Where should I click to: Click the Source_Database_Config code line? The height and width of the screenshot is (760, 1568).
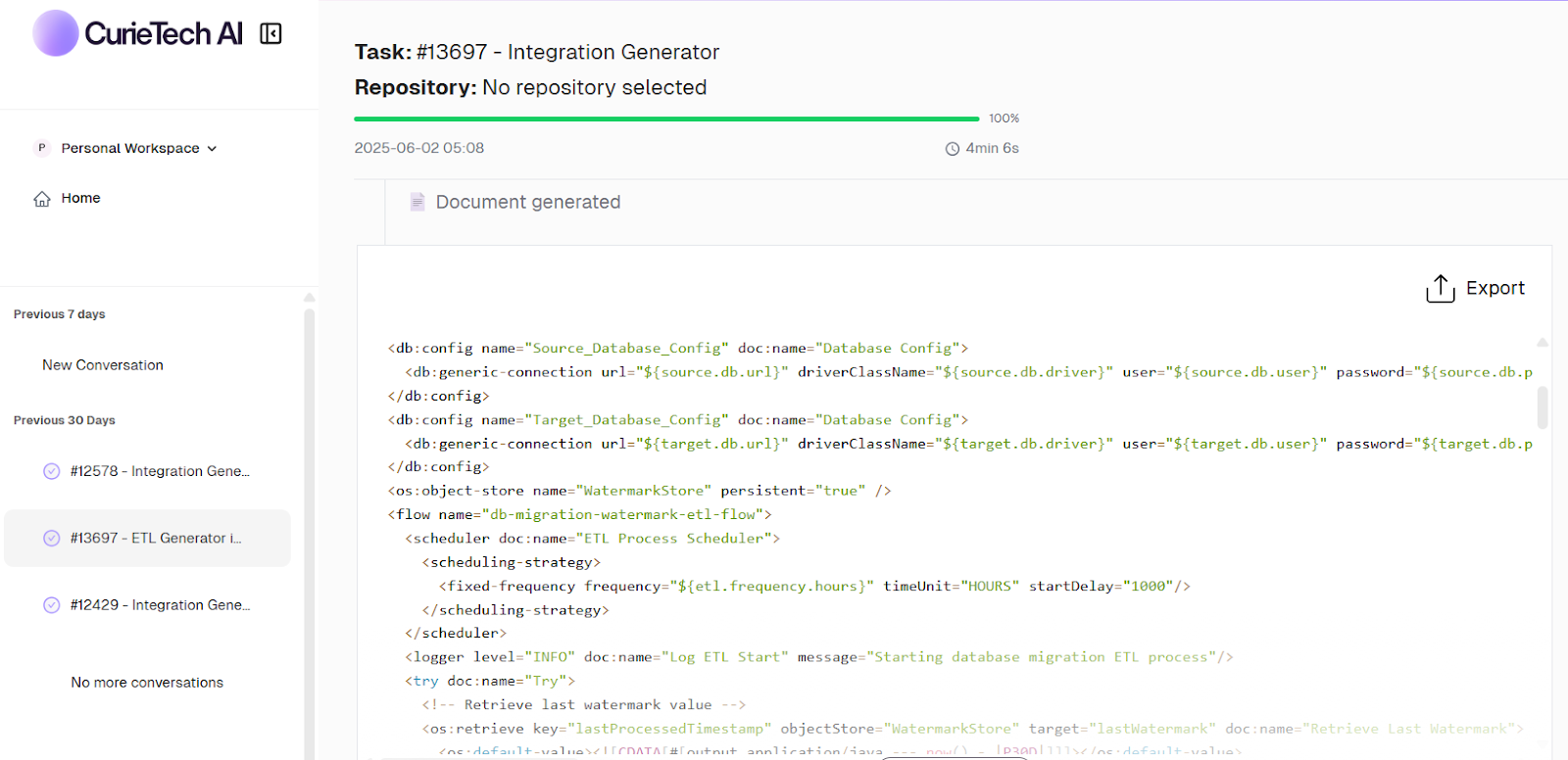(x=678, y=348)
